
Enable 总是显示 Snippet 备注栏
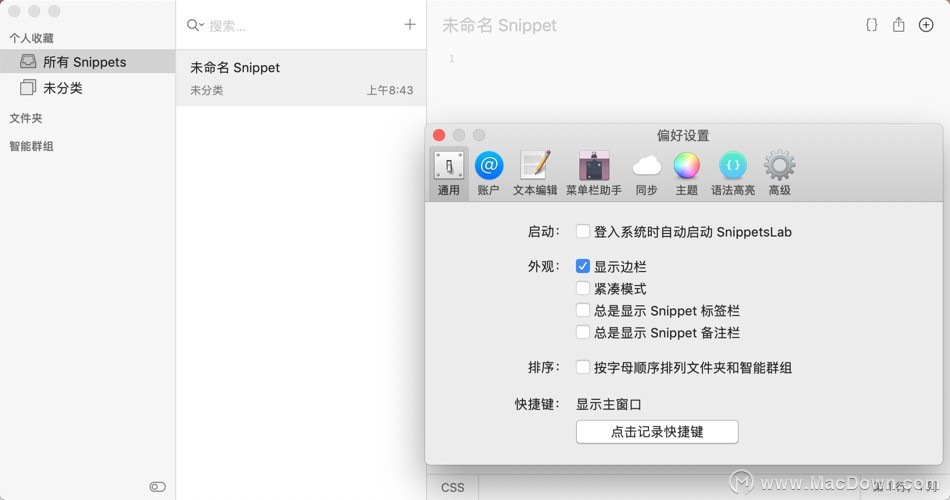pyautogui.click(x=582, y=332)
